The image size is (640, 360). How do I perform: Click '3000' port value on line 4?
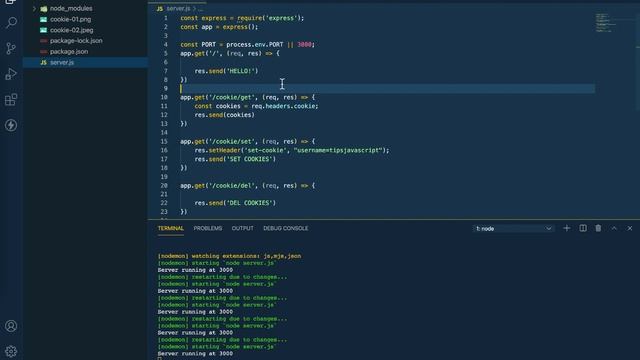[x=304, y=44]
